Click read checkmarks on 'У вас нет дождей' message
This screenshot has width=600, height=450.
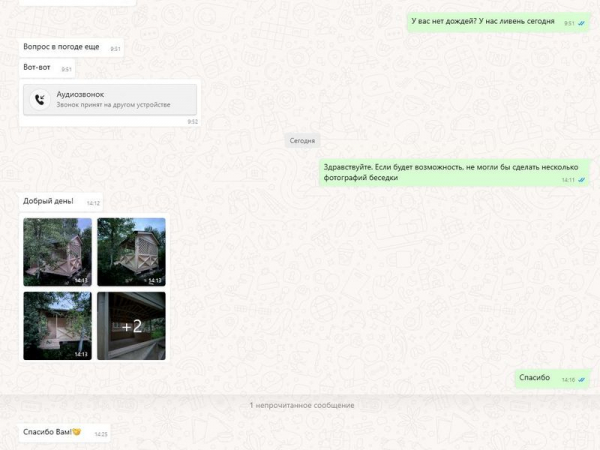tap(582, 23)
